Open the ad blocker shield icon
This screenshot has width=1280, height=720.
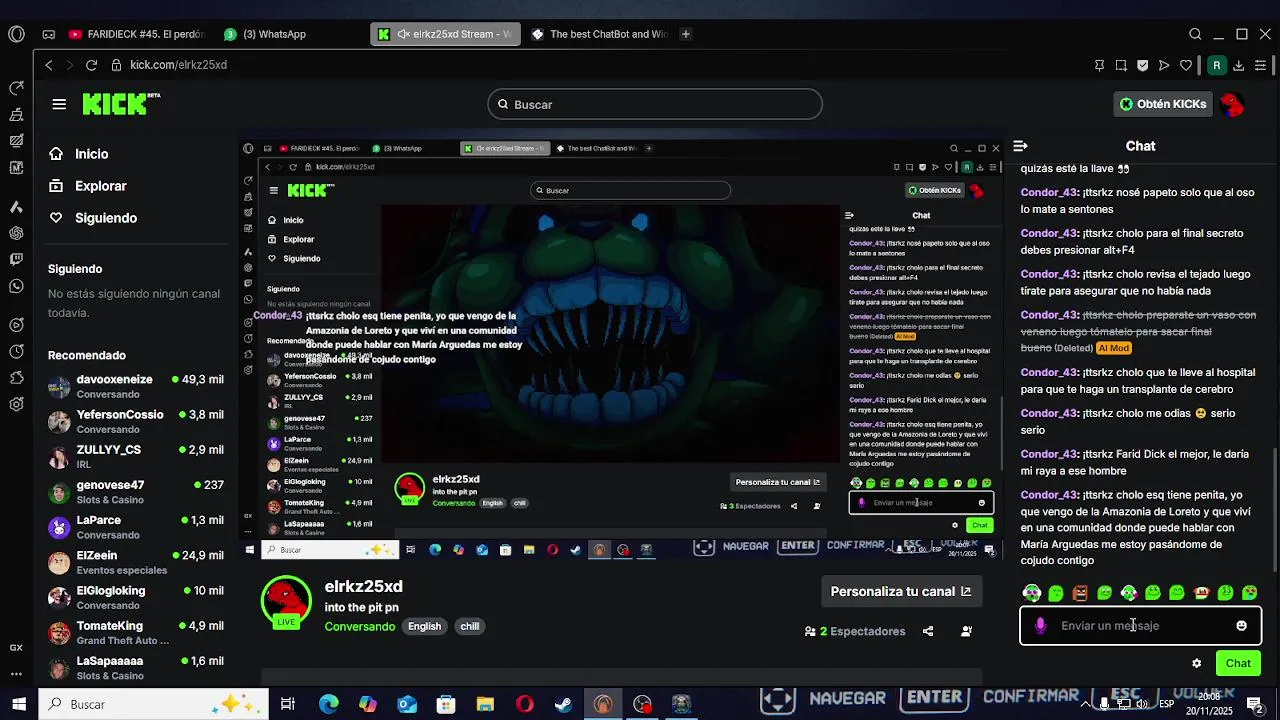click(x=1142, y=65)
